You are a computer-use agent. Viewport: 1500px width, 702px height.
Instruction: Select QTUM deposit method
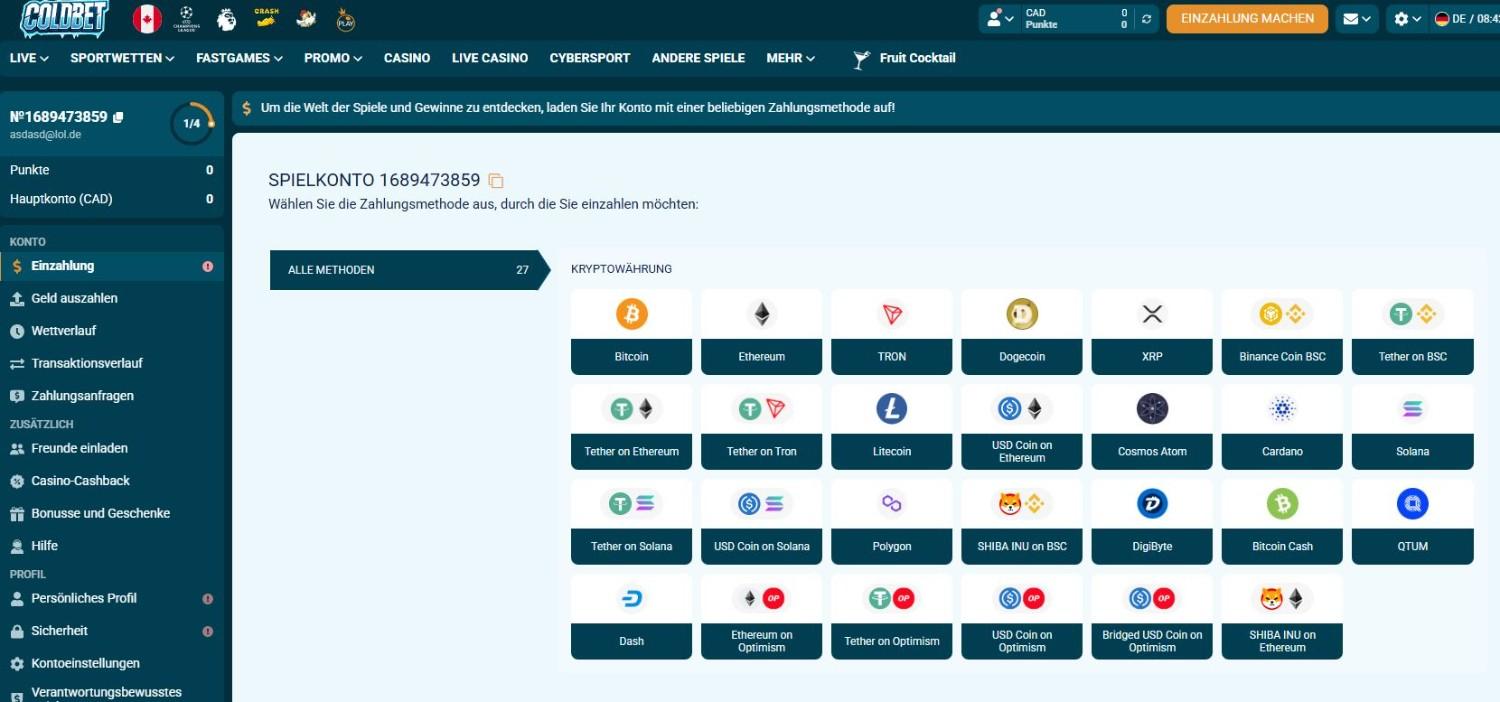point(1412,522)
